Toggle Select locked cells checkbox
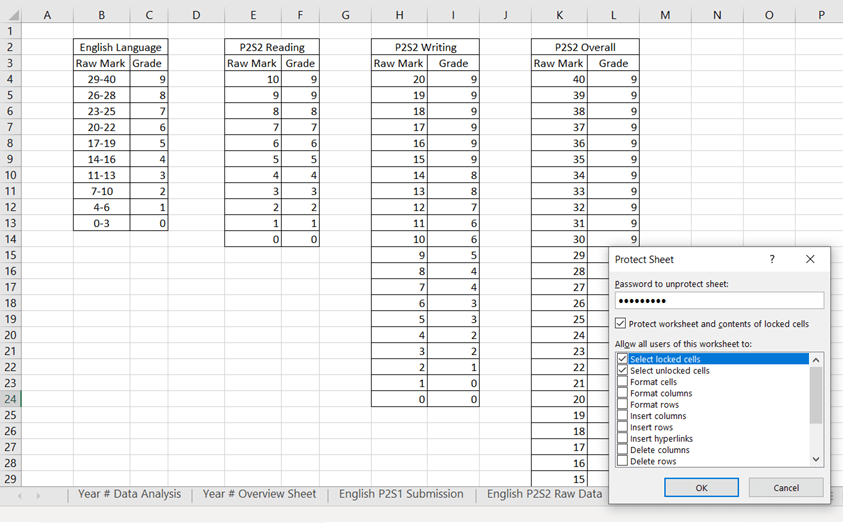The image size is (843, 523). (623, 359)
